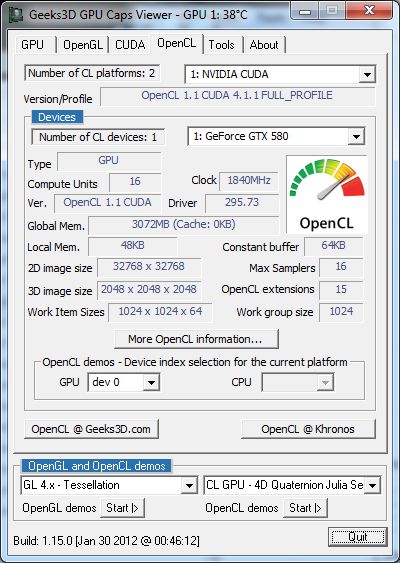Click the Clock 1840MHz field
The image size is (400, 563).
pos(248,181)
